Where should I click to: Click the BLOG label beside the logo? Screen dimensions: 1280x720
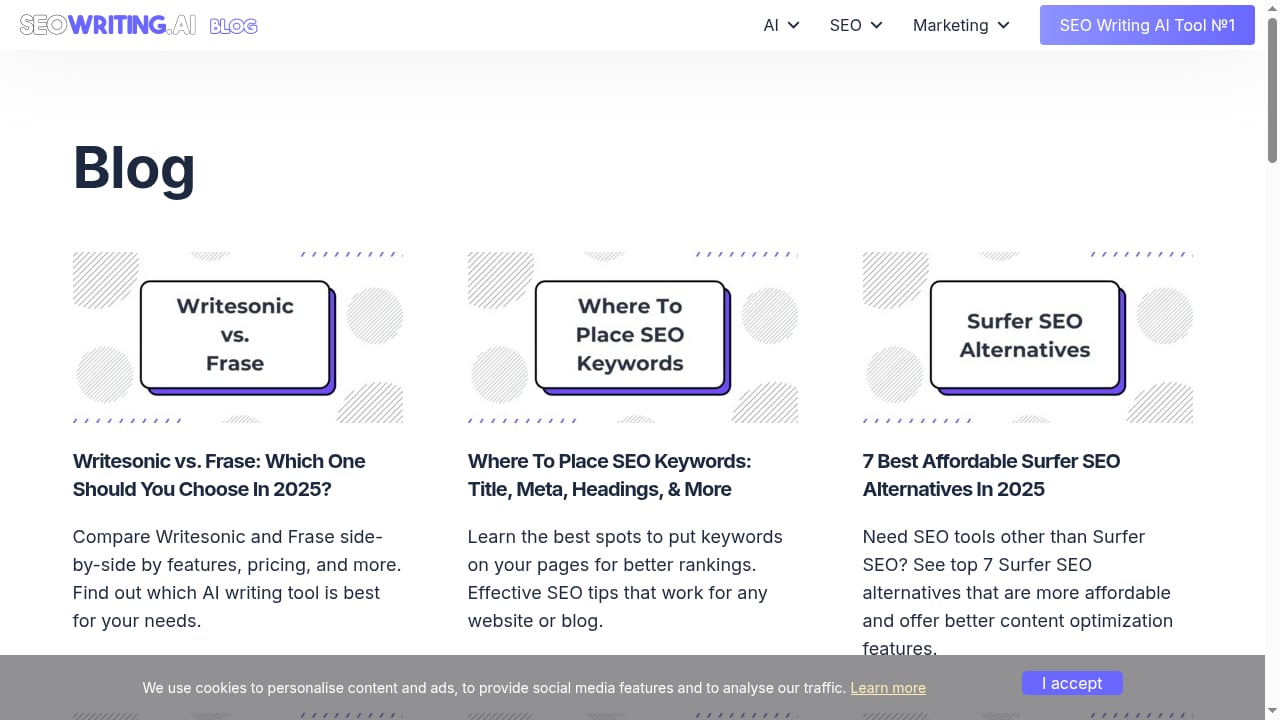[234, 26]
